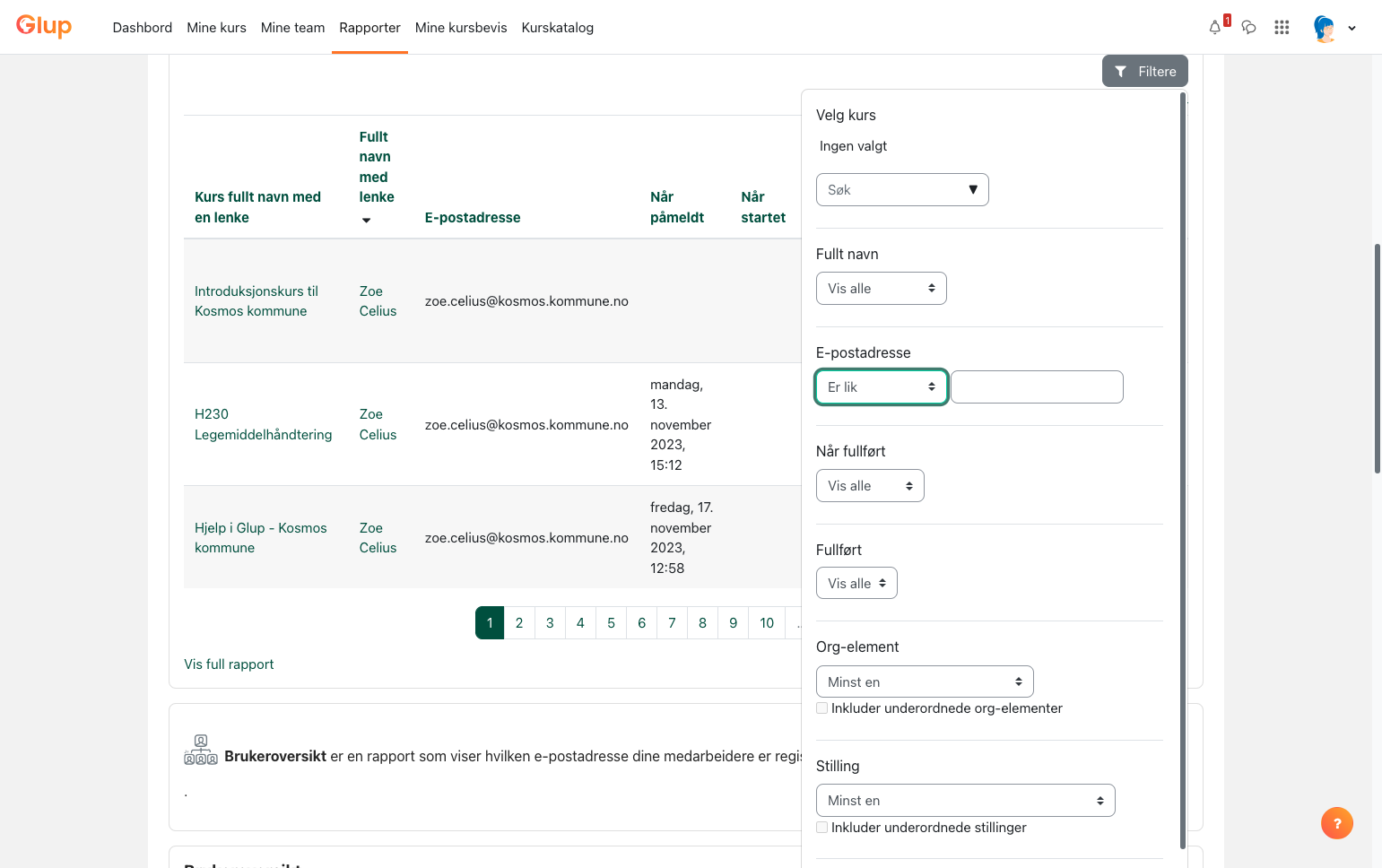Open 'H230 Legemiddelhåndtering' course link

[x=263, y=424]
